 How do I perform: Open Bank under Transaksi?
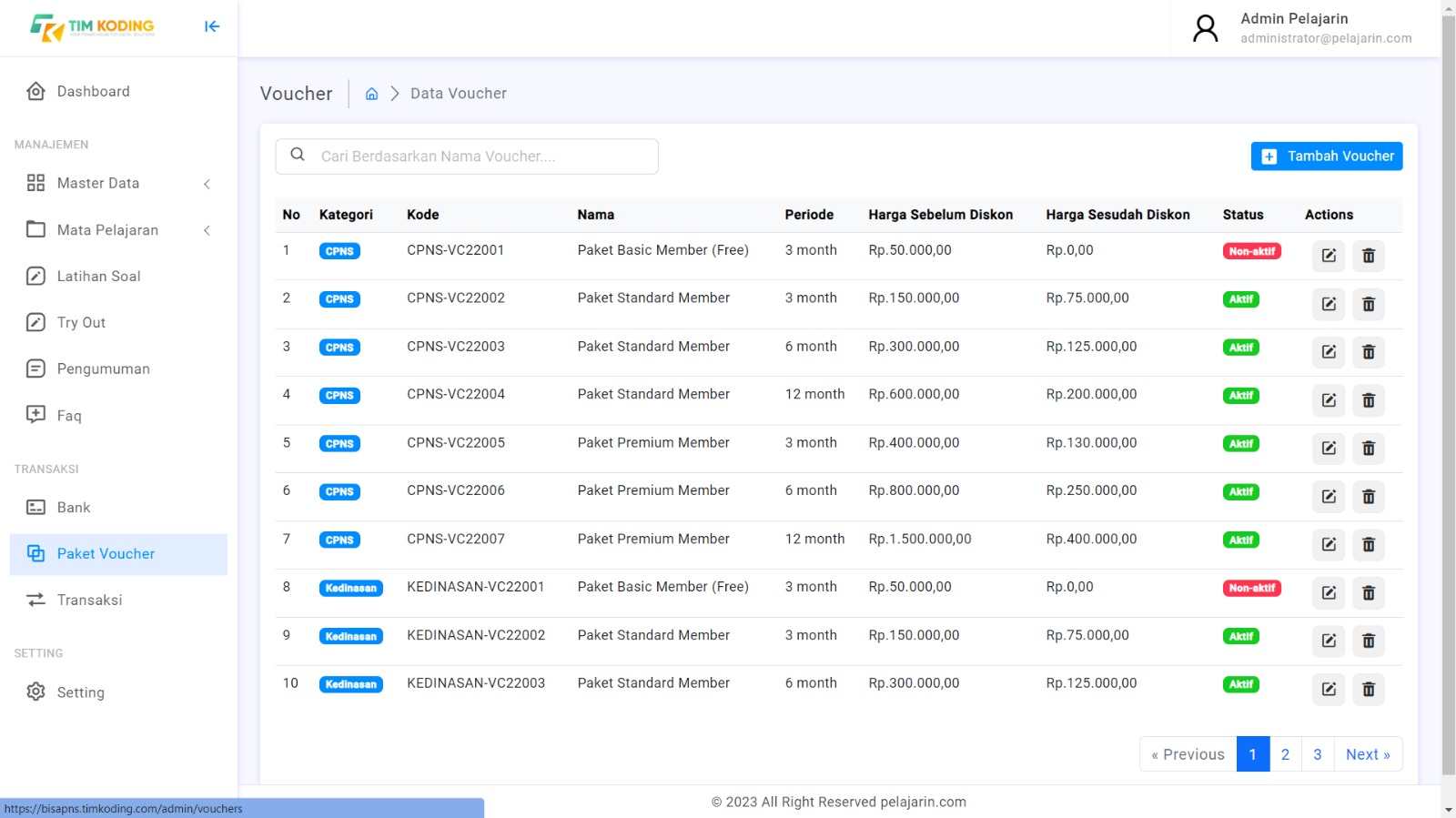118,508
